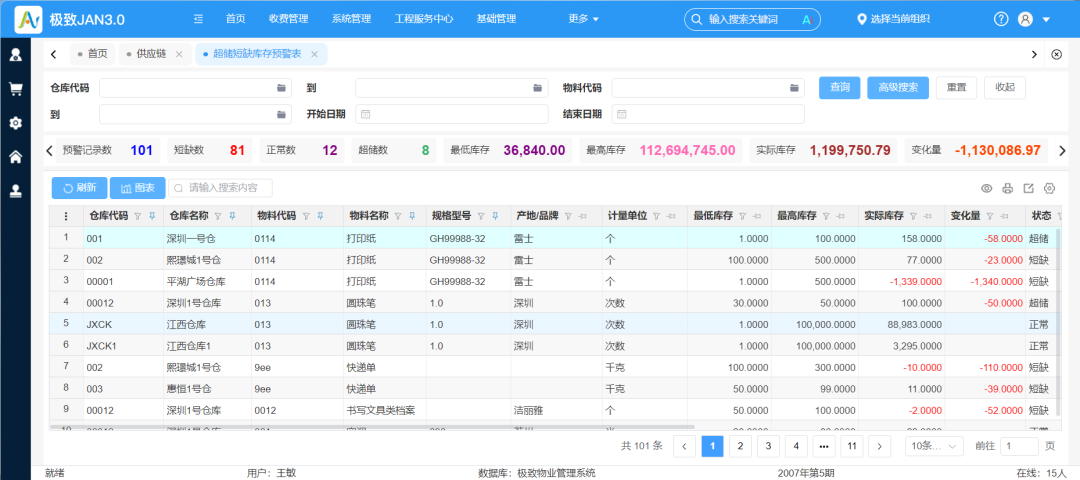Click the folder icon in 物料代码 field
The image size is (1080, 480).
794,88
